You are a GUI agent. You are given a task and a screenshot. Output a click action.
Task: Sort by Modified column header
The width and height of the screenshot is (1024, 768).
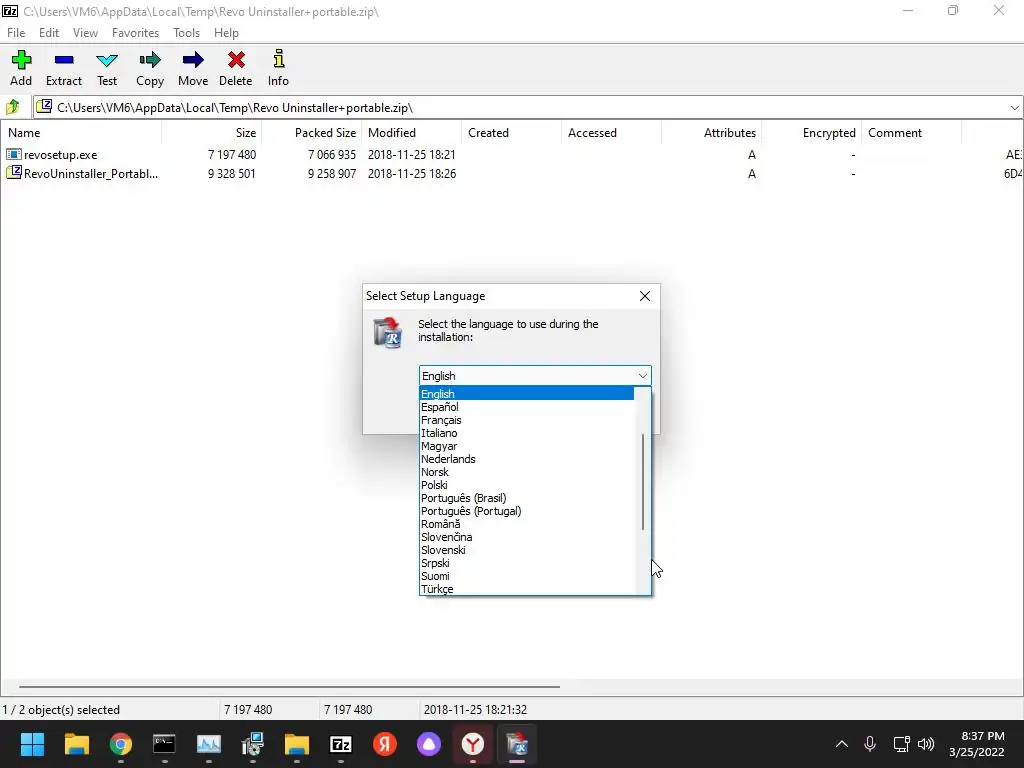coord(411,133)
